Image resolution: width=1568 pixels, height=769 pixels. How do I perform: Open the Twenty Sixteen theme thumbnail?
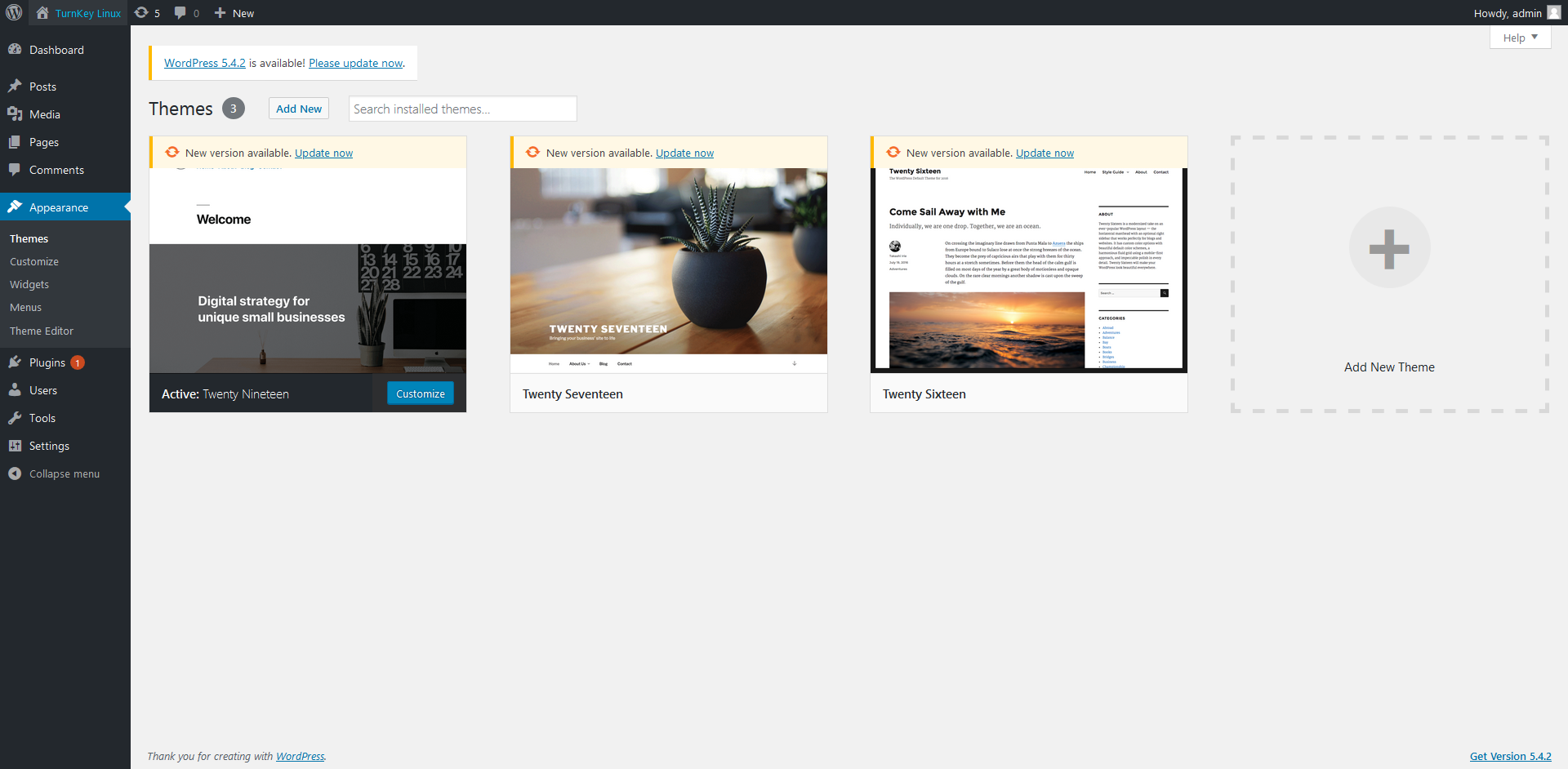(1028, 270)
